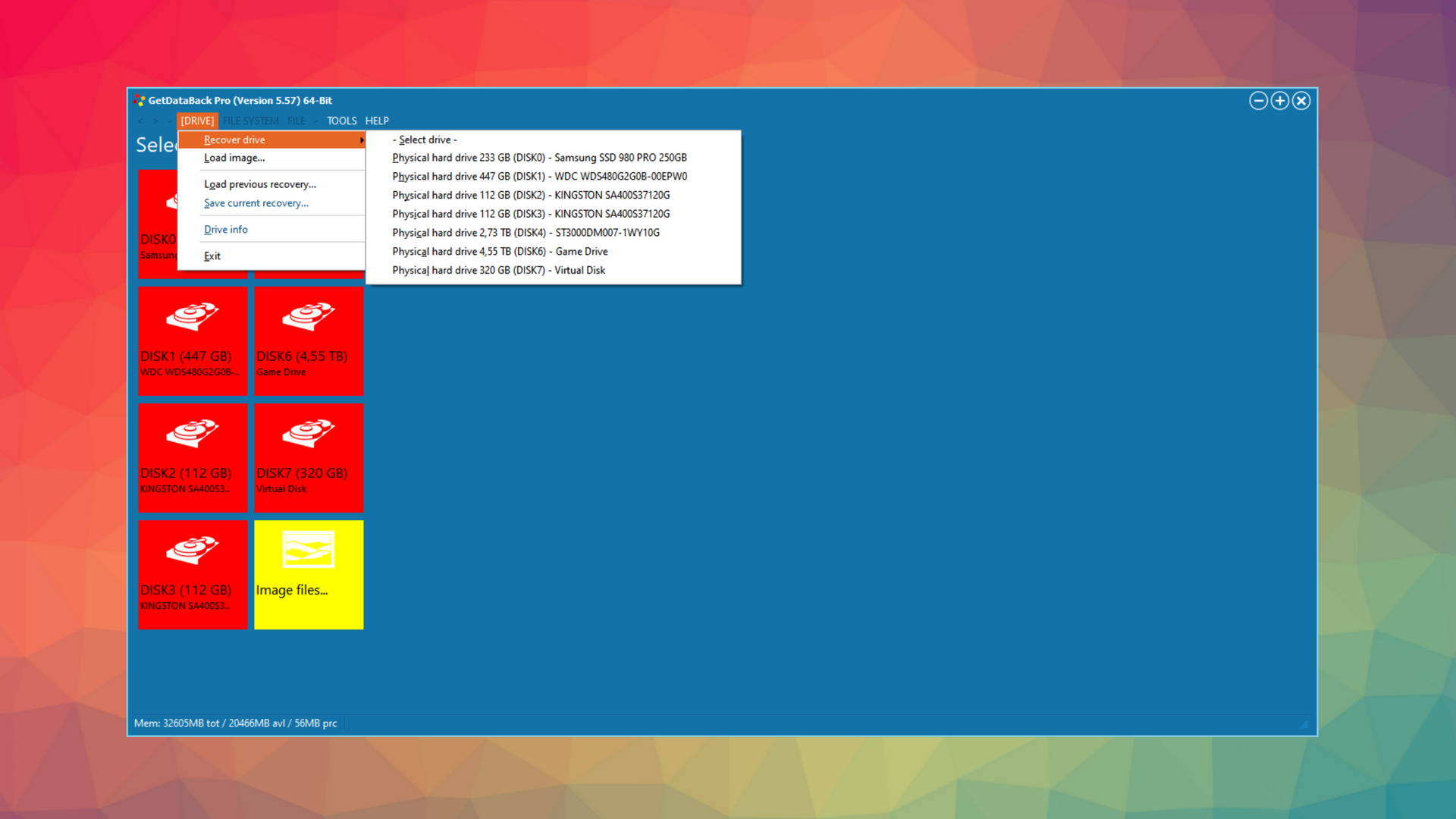Expand the Recover drive submenu arrow
The height and width of the screenshot is (819, 1456).
tap(361, 140)
